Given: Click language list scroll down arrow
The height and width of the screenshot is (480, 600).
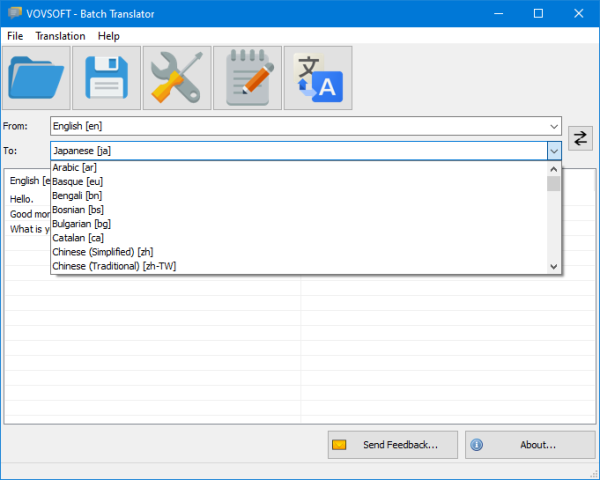Looking at the screenshot, I should pyautogui.click(x=554, y=266).
